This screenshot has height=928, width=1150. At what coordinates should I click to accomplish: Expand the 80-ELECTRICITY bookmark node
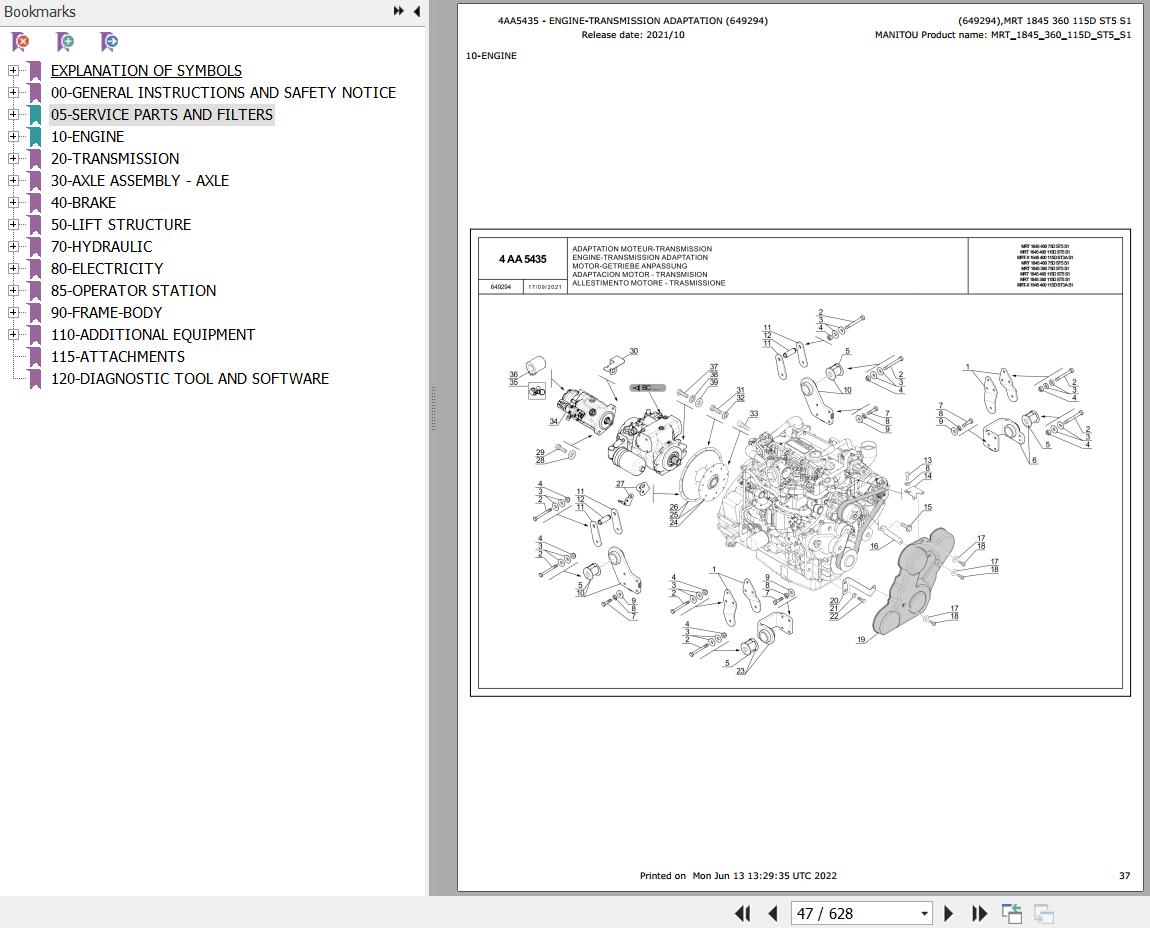coord(12,268)
